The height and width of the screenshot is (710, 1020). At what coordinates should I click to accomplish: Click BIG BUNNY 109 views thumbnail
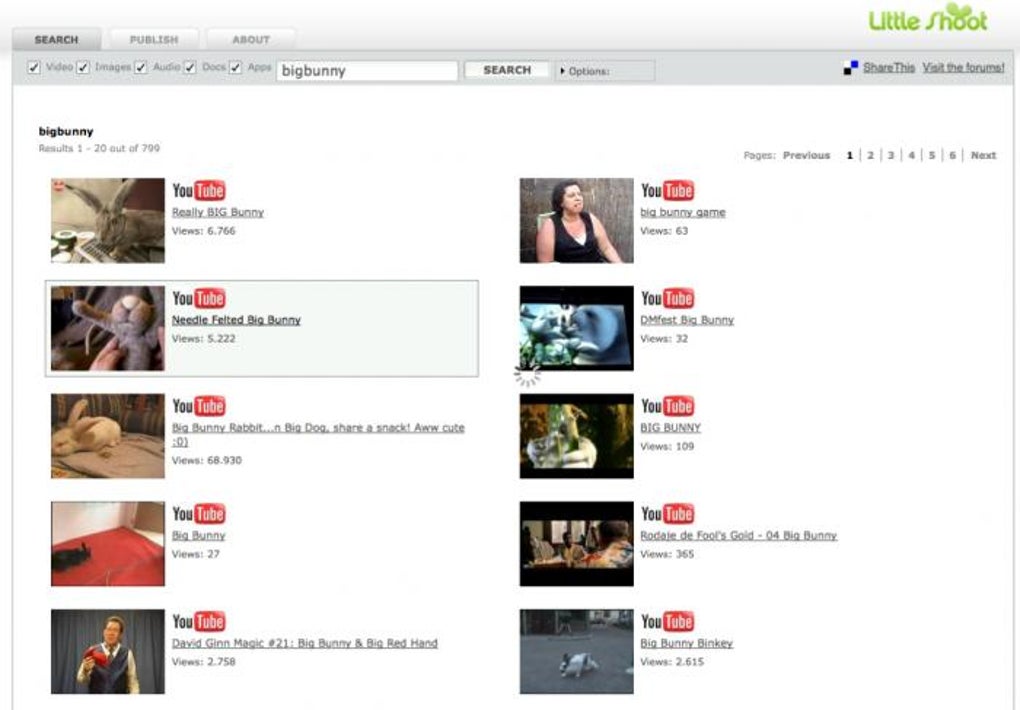tap(576, 436)
